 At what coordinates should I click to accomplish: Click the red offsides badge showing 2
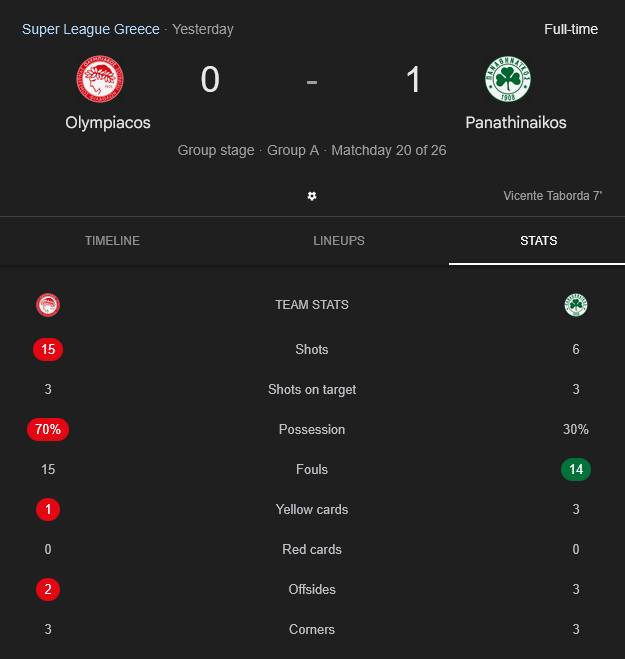pos(47,589)
